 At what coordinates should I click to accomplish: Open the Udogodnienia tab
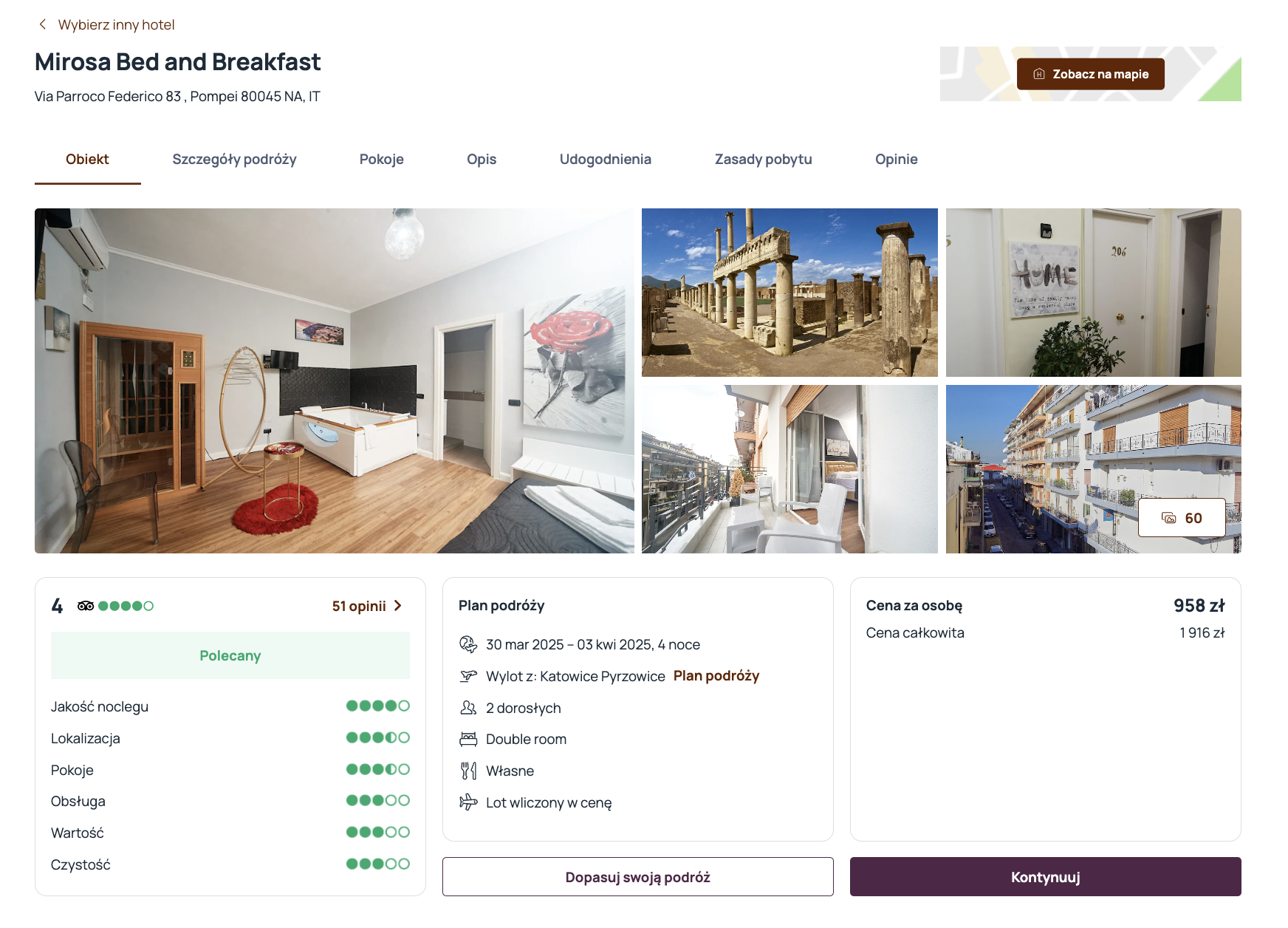click(606, 160)
